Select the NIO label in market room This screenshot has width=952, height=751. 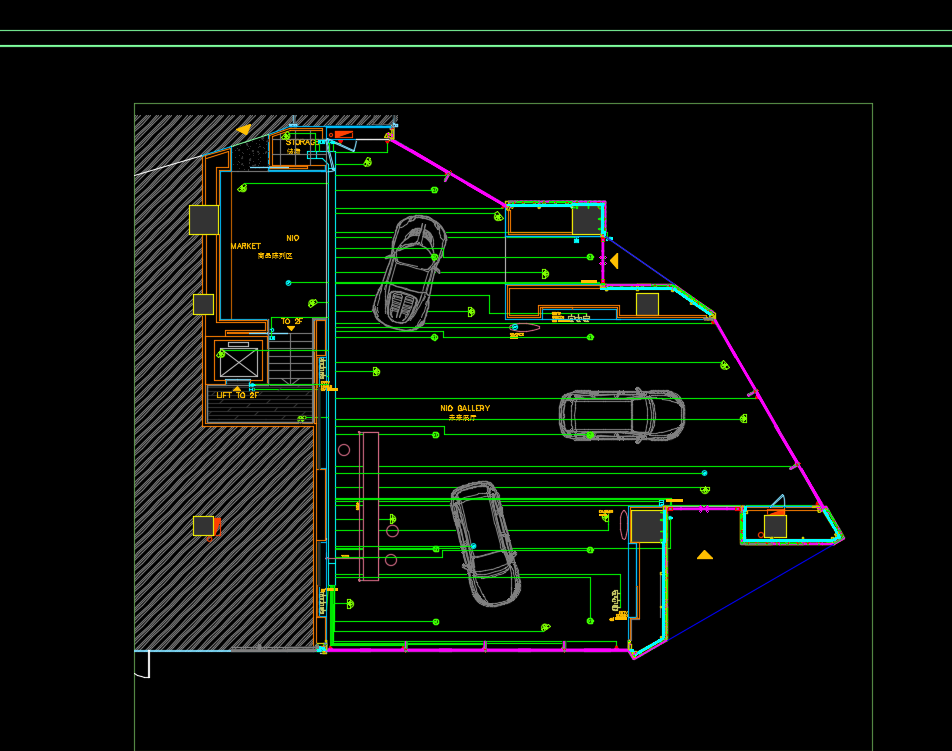[x=293, y=238]
